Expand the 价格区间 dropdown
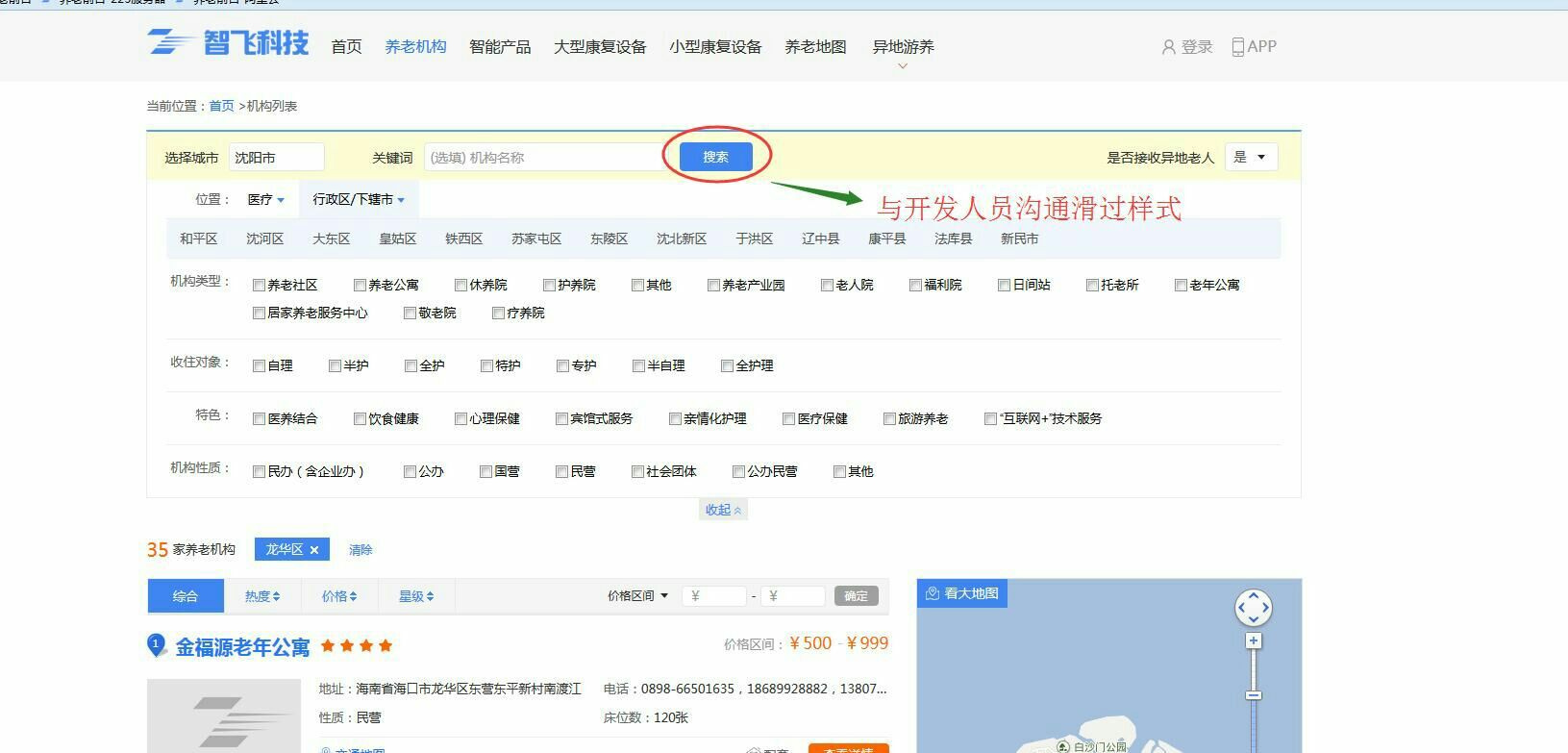 637,596
